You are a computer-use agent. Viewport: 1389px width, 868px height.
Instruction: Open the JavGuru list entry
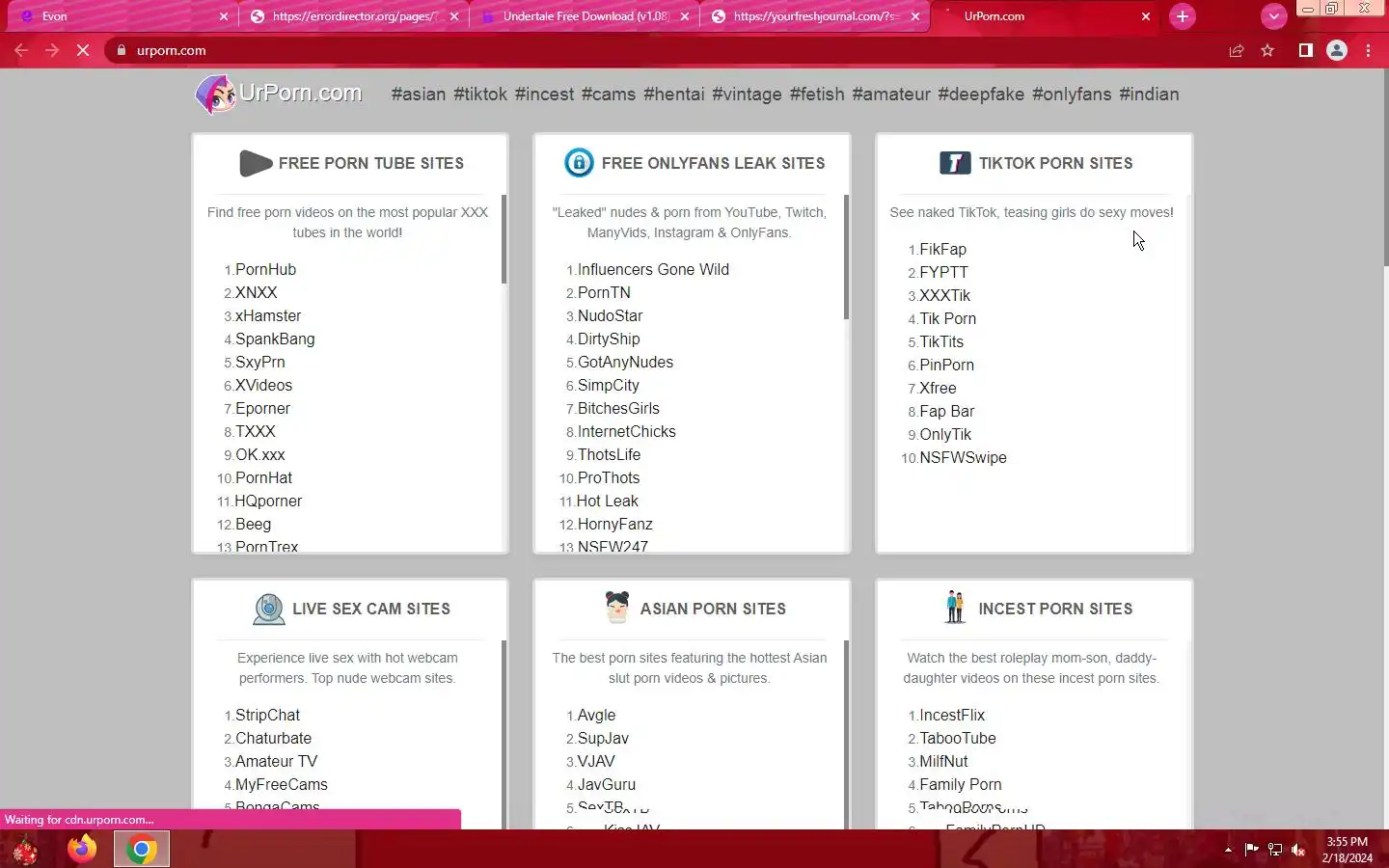(x=607, y=784)
